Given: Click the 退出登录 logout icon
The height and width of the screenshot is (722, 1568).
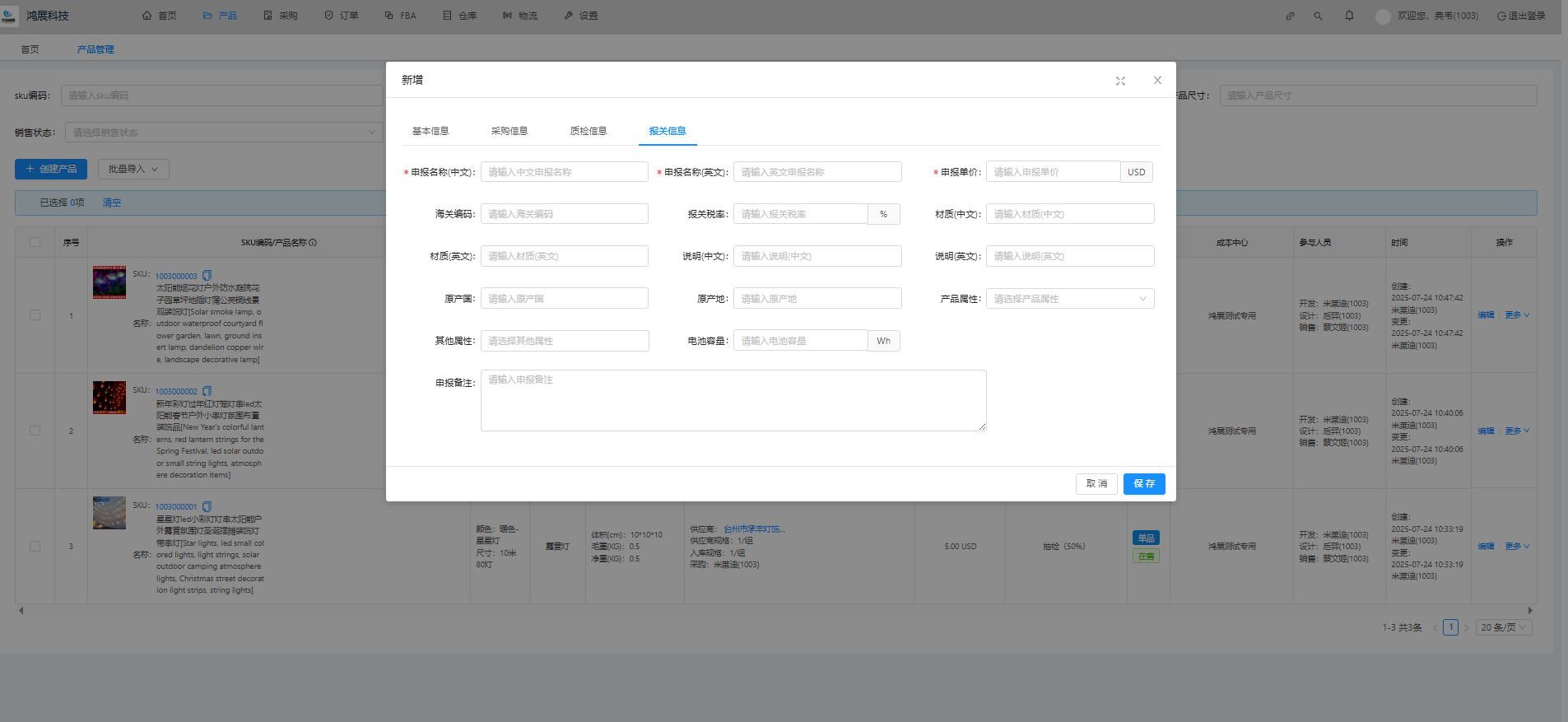Looking at the screenshot, I should [x=1501, y=16].
